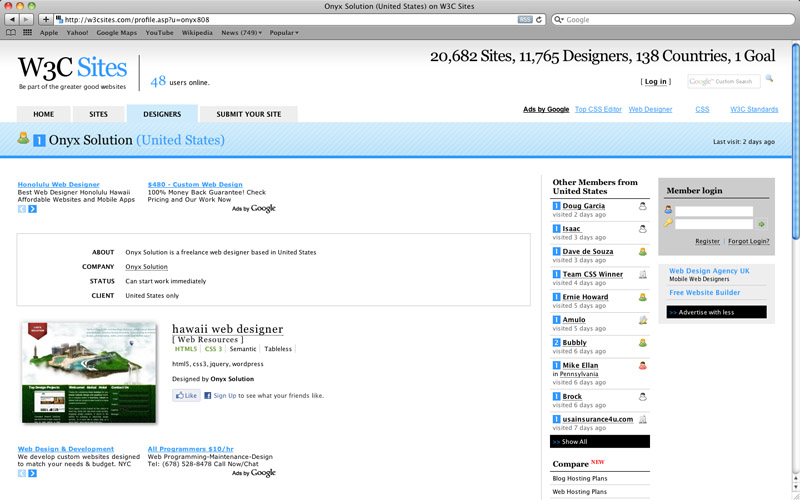
Task: Open the Top CSS Editor ad link
Action: coord(598,109)
